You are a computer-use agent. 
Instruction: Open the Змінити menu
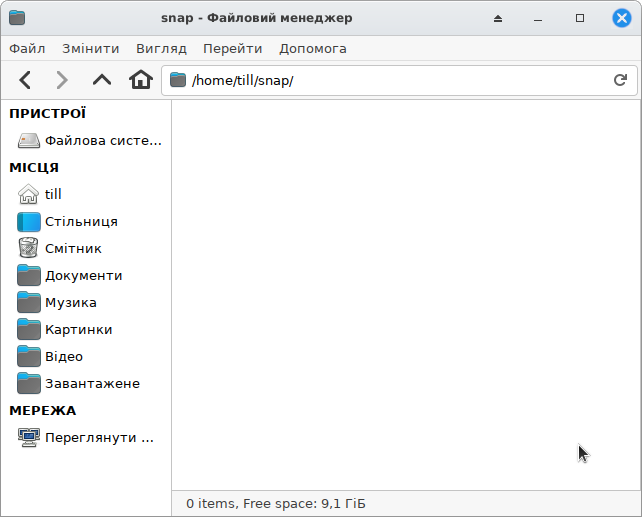click(90, 49)
